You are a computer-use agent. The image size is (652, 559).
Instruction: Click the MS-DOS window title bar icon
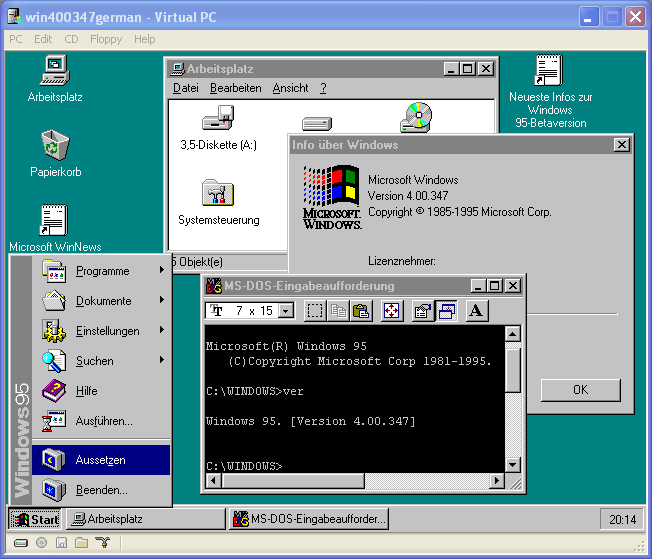point(214,286)
